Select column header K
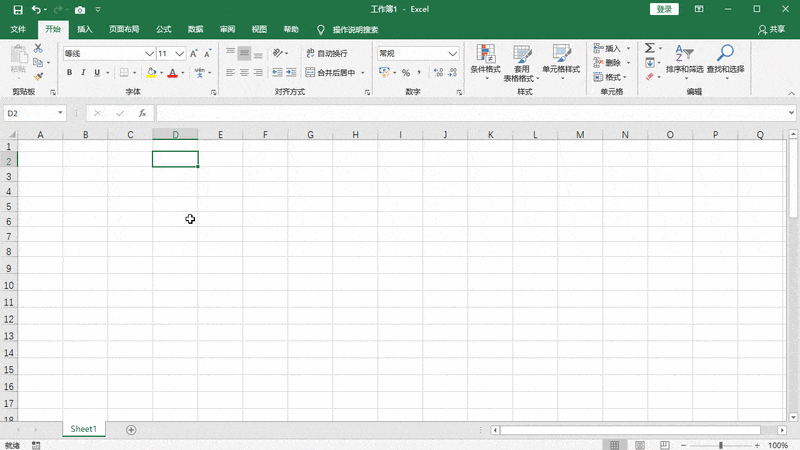The height and width of the screenshot is (450, 800). pos(490,134)
